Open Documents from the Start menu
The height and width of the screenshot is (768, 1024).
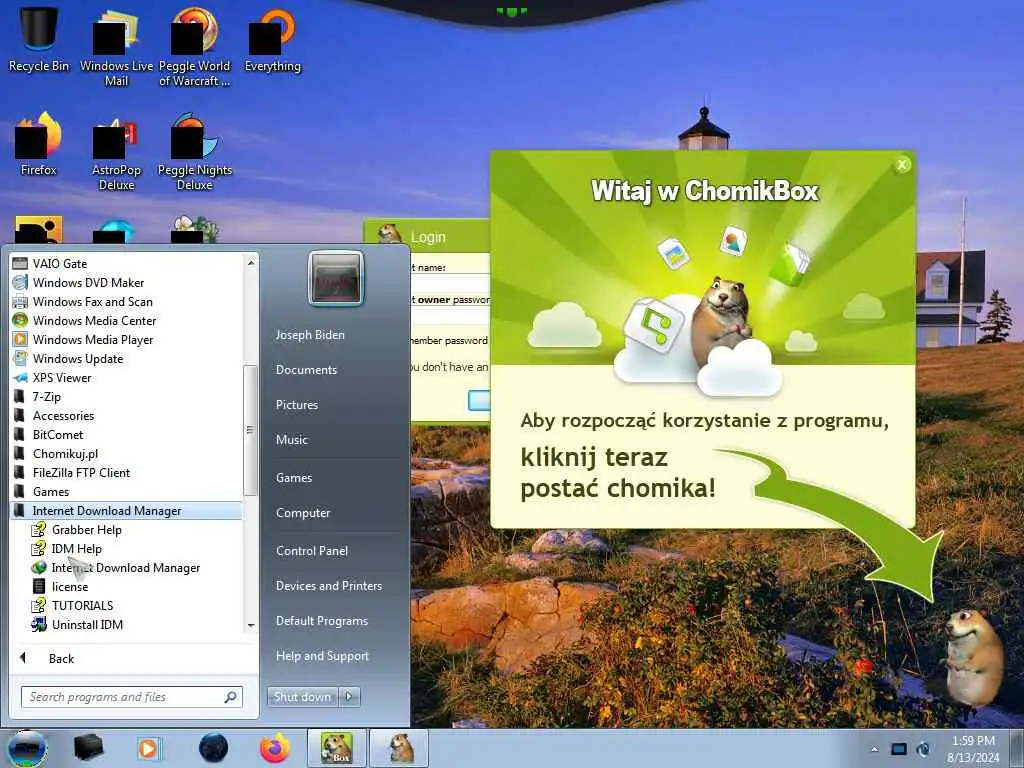click(x=306, y=370)
